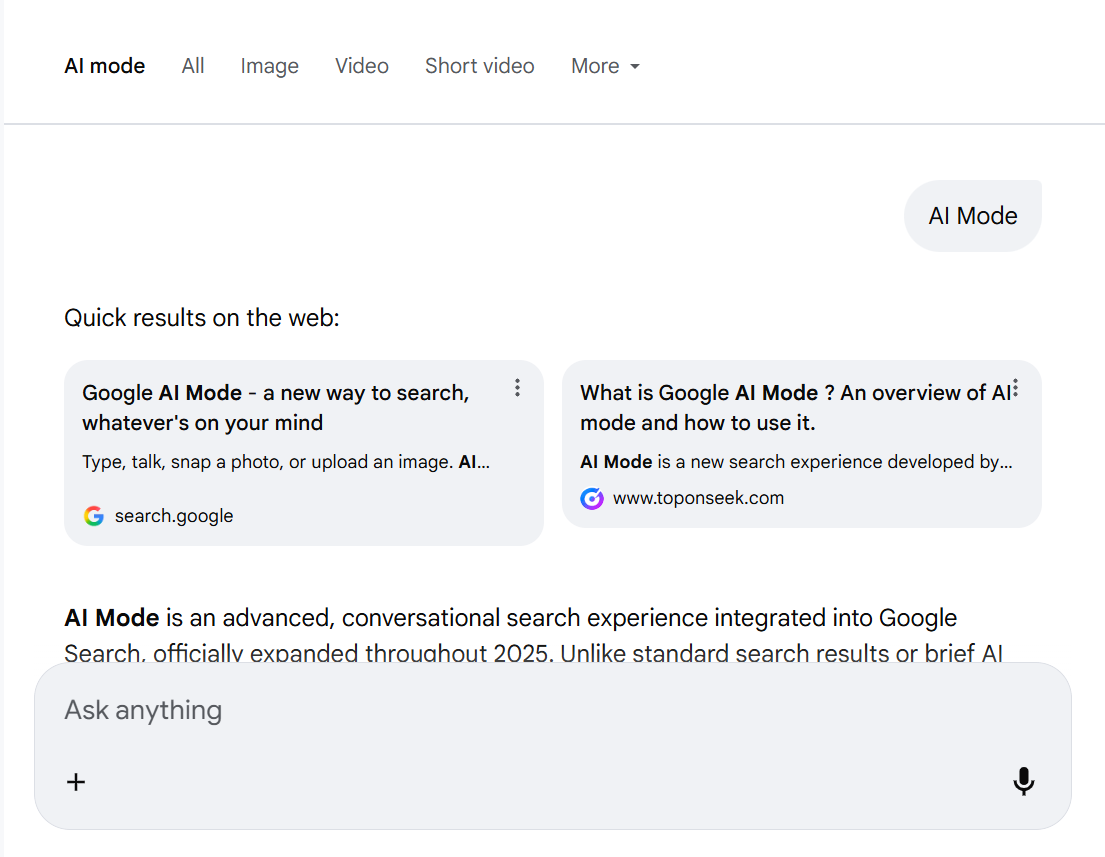Click the plus icon to attach files
Image resolution: width=1105 pixels, height=857 pixels.
[76, 782]
